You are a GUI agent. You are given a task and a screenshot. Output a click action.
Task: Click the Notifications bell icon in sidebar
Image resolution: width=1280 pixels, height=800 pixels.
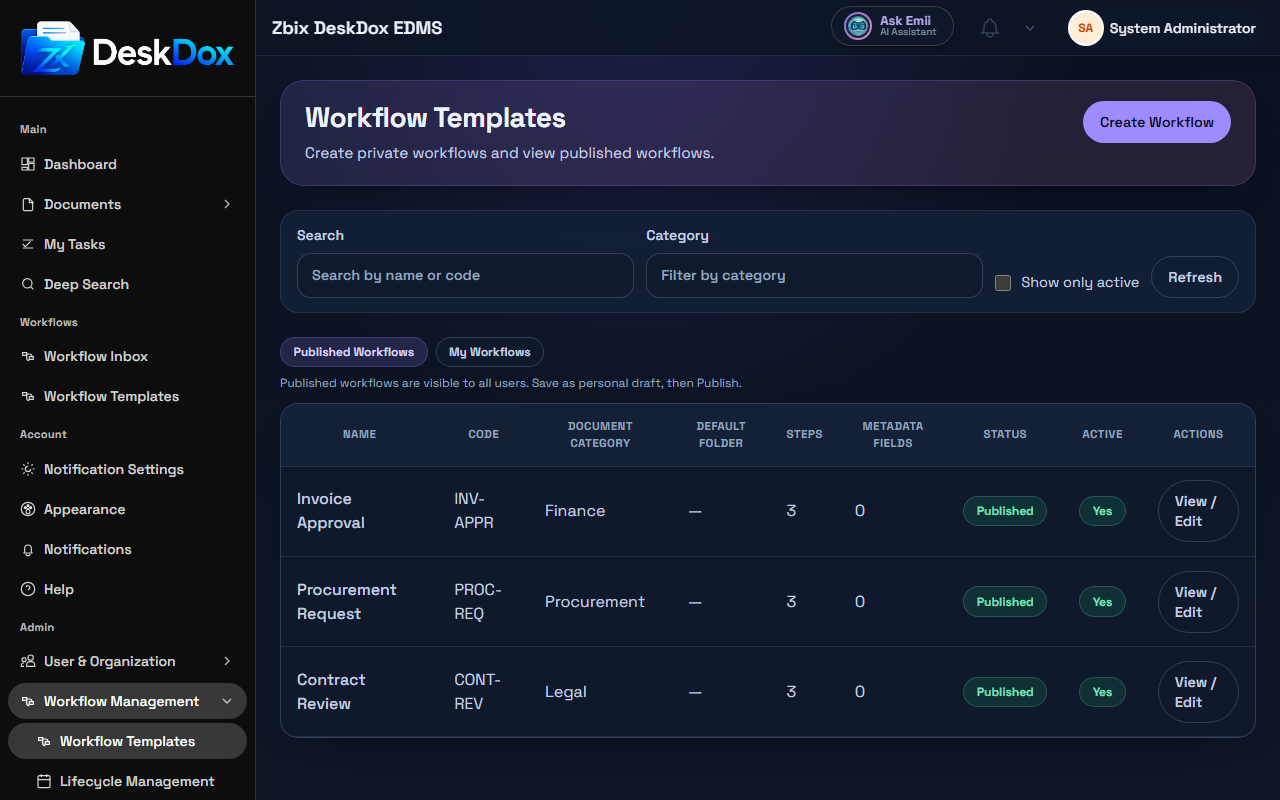[28, 549]
